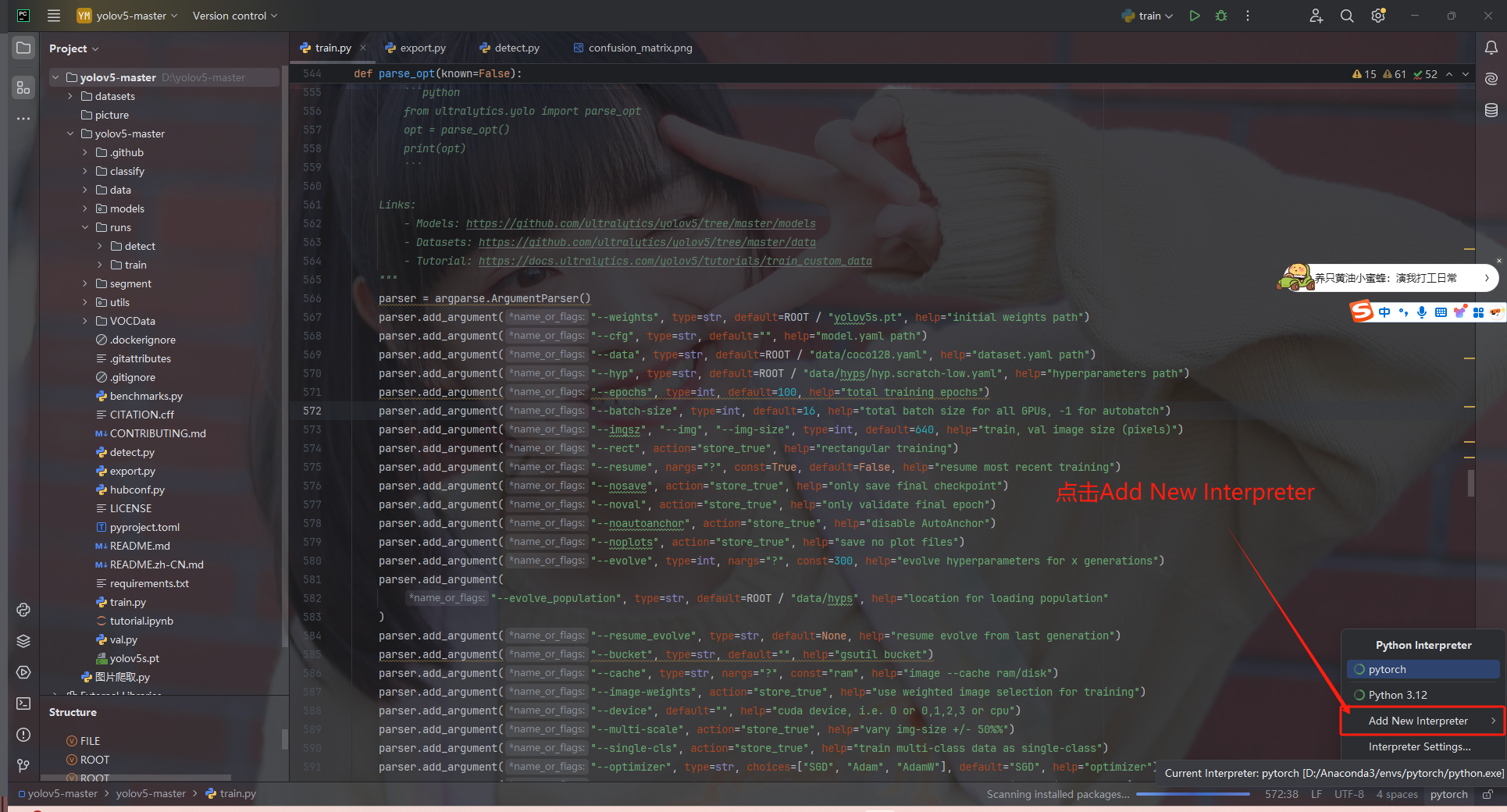Collapse the runs folder
This screenshot has width=1507, height=812.
pyautogui.click(x=85, y=227)
